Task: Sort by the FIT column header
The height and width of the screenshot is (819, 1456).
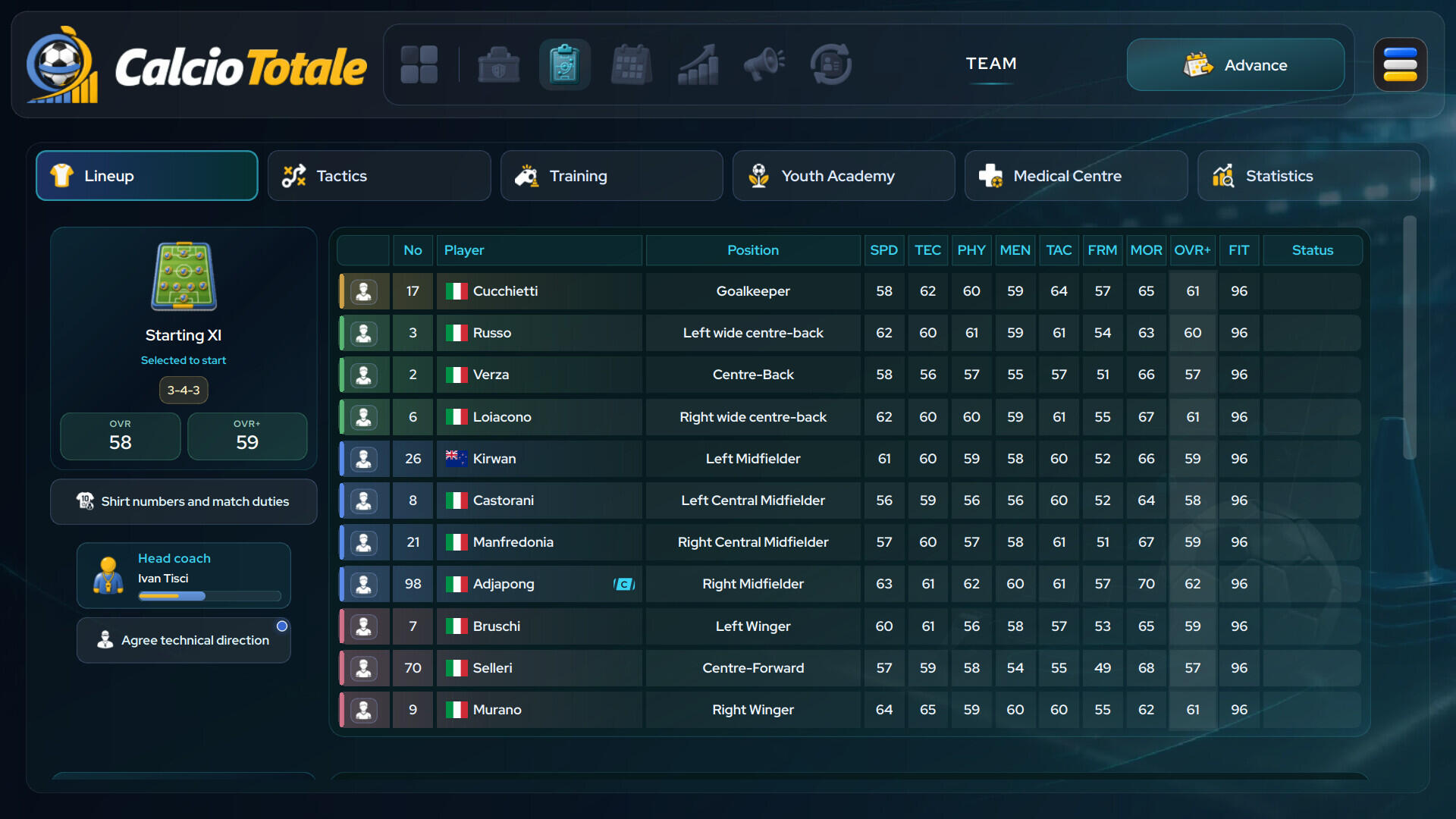Action: [x=1239, y=250]
